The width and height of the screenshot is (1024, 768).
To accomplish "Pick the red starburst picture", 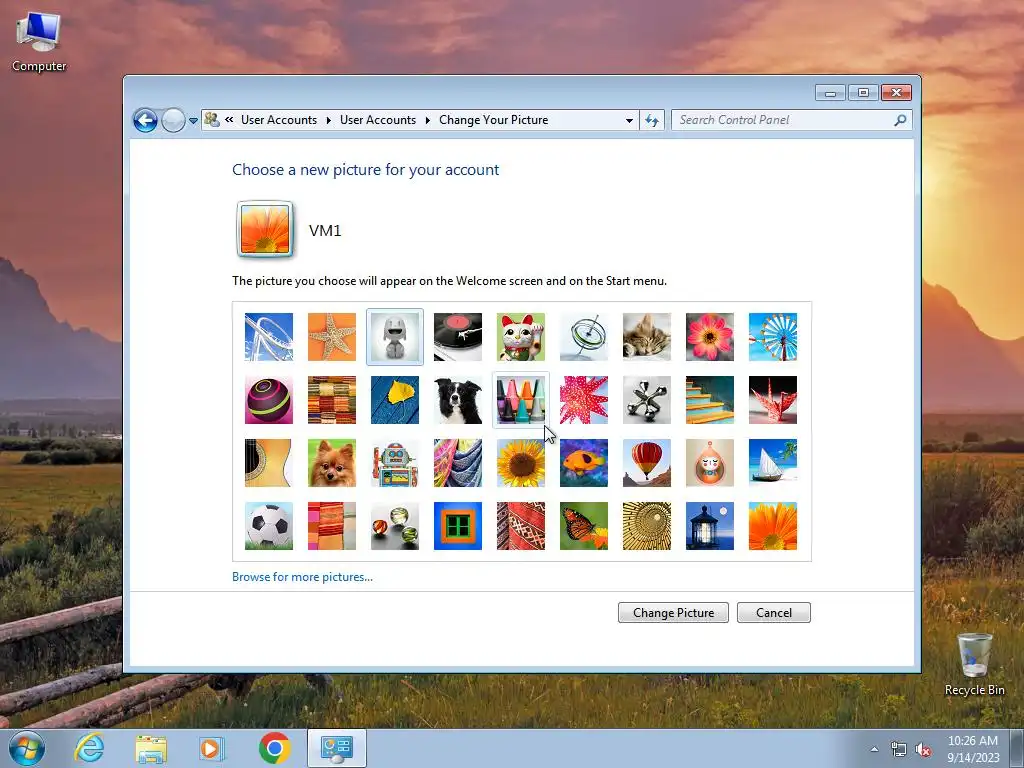I will (584, 400).
